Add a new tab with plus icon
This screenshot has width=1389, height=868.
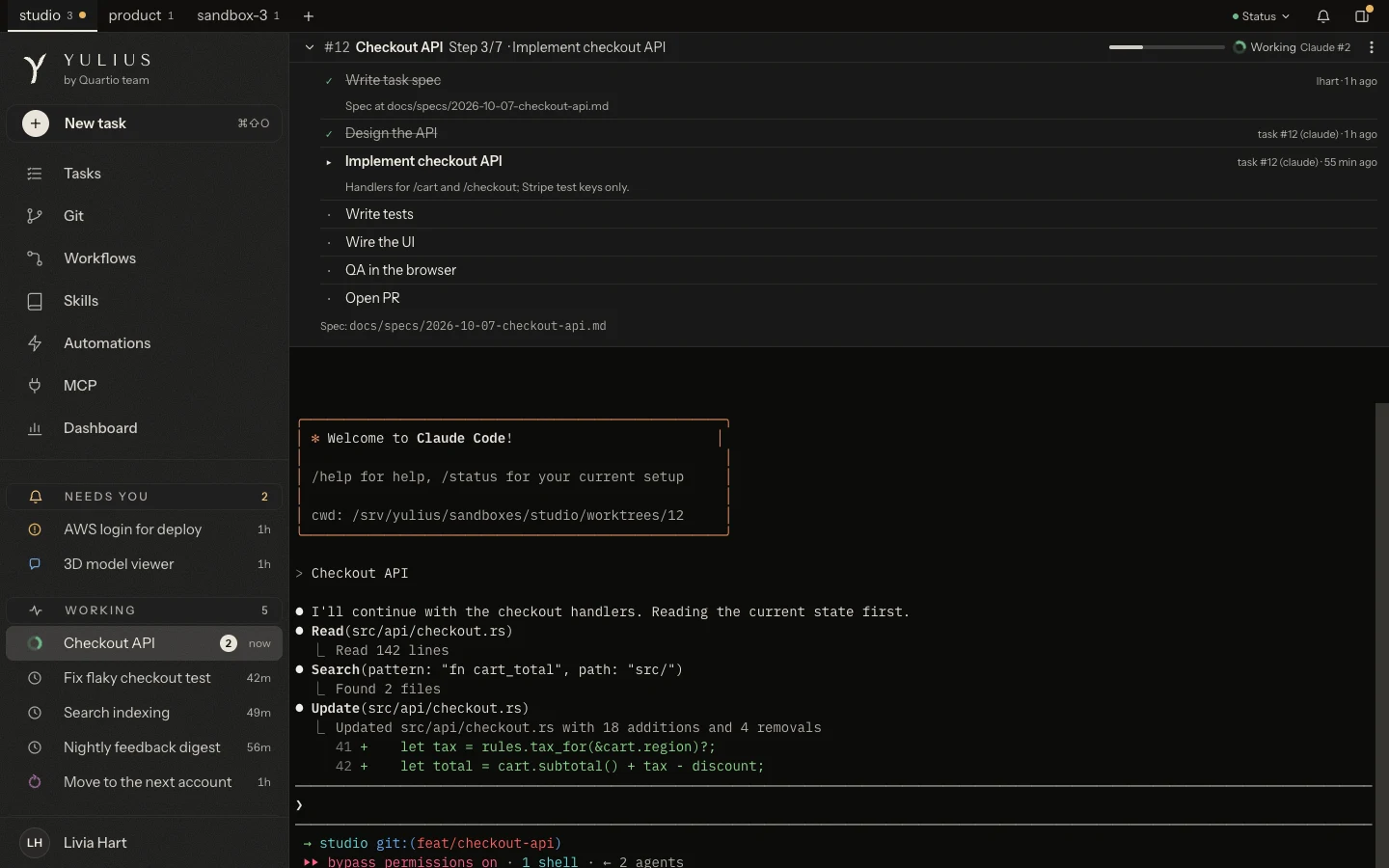tap(309, 16)
